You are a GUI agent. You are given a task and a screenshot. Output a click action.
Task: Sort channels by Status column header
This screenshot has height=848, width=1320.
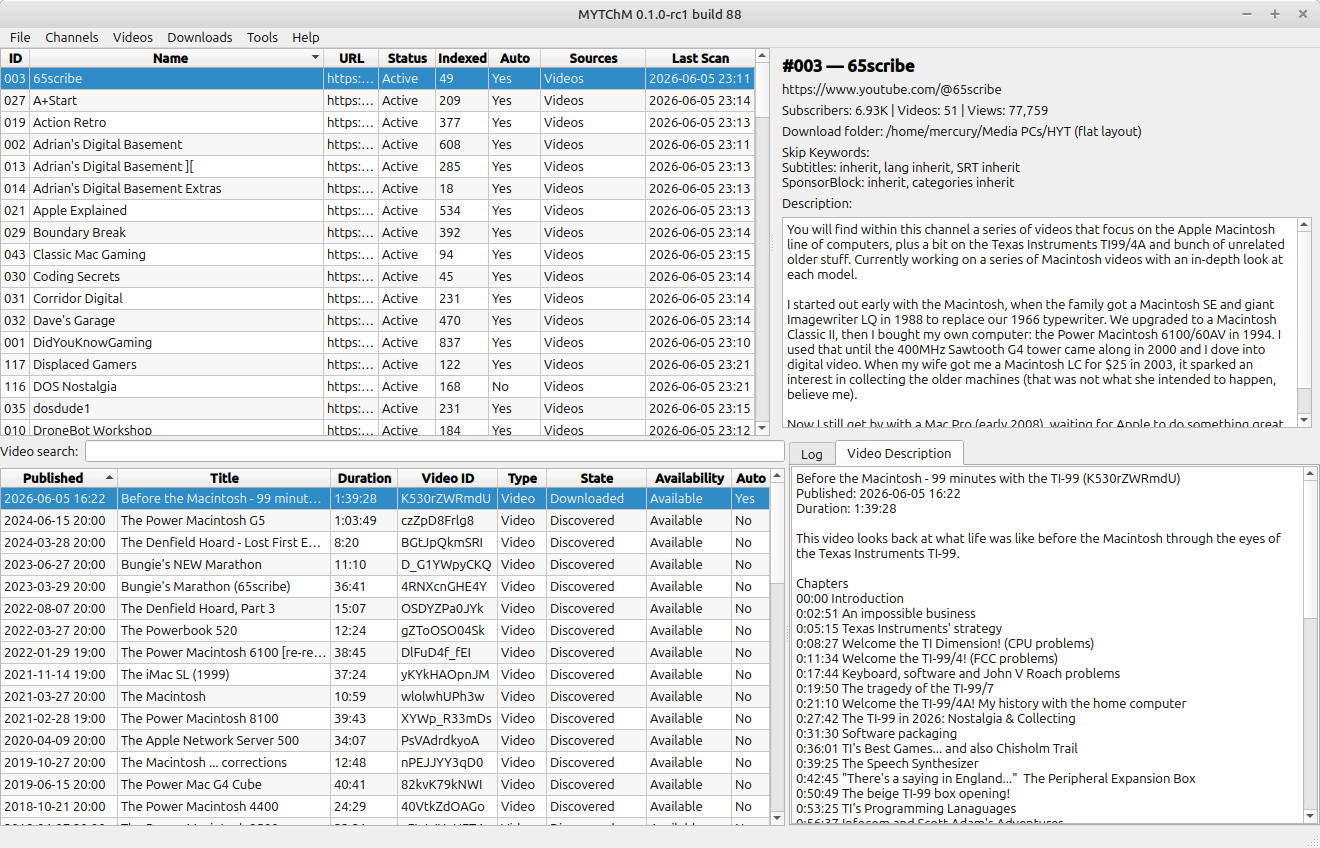coord(407,58)
